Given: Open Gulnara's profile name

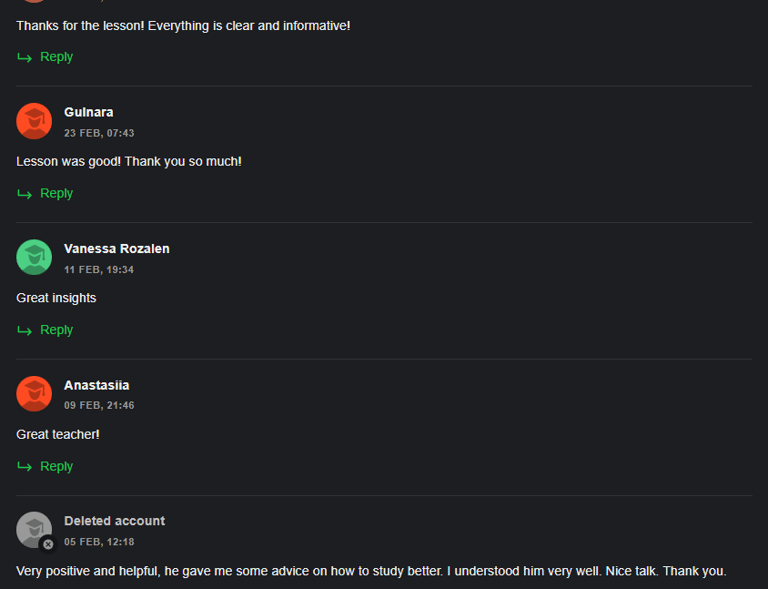Looking at the screenshot, I should 89,112.
